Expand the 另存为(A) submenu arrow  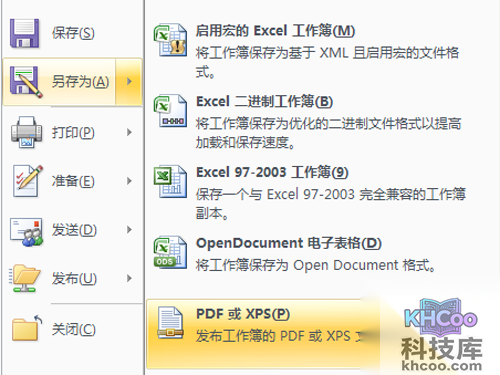pos(129,82)
